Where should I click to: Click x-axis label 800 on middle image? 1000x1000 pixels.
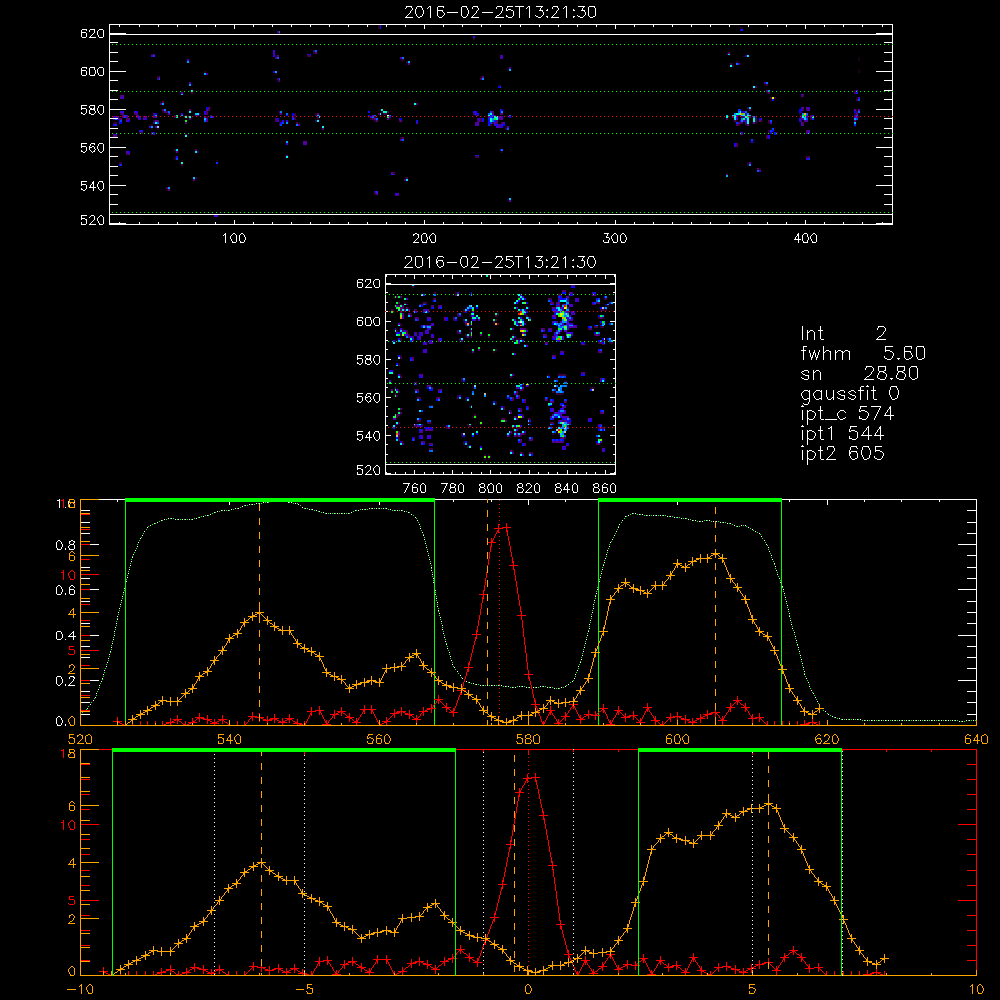(490, 489)
